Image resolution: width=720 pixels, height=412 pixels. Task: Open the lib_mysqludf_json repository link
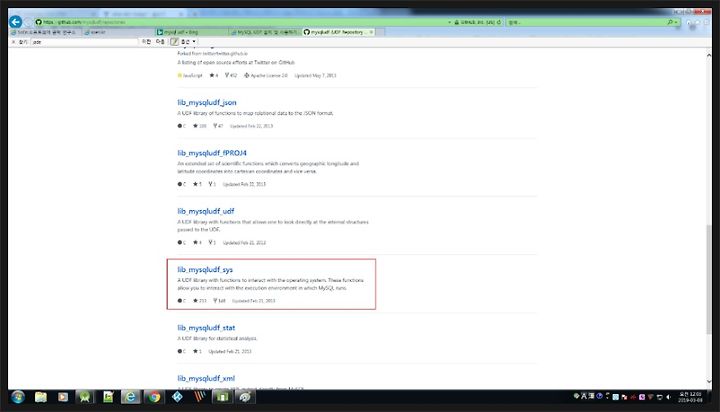tap(207, 102)
